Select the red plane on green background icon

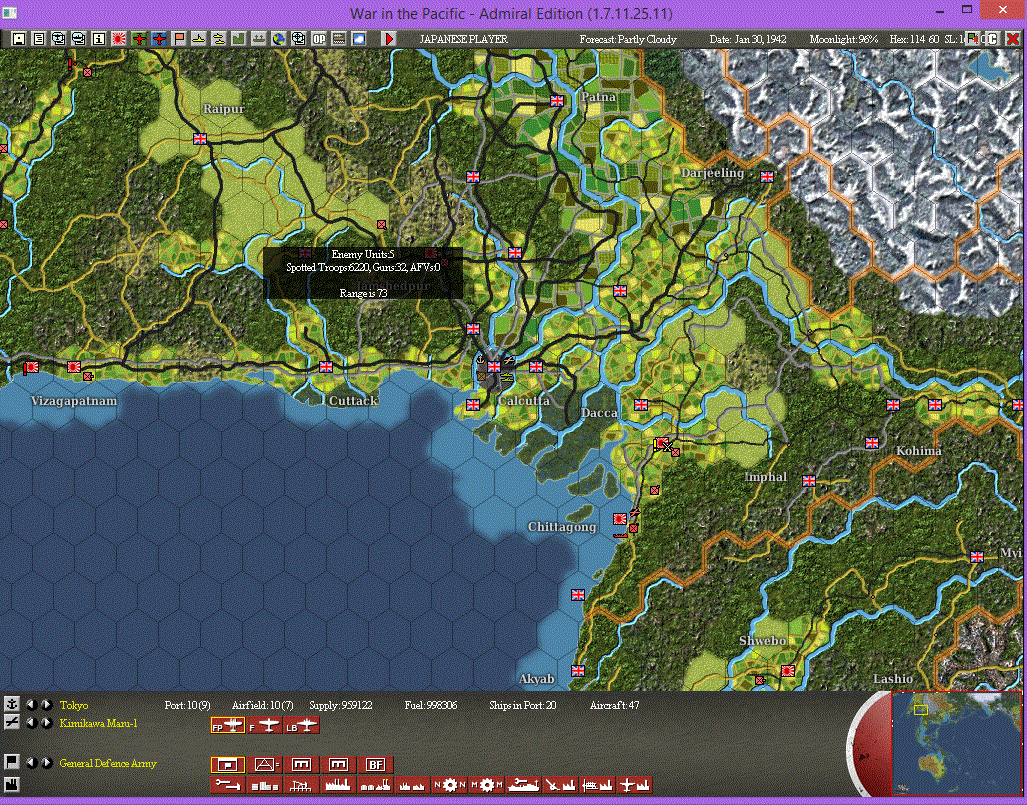[x=139, y=39]
